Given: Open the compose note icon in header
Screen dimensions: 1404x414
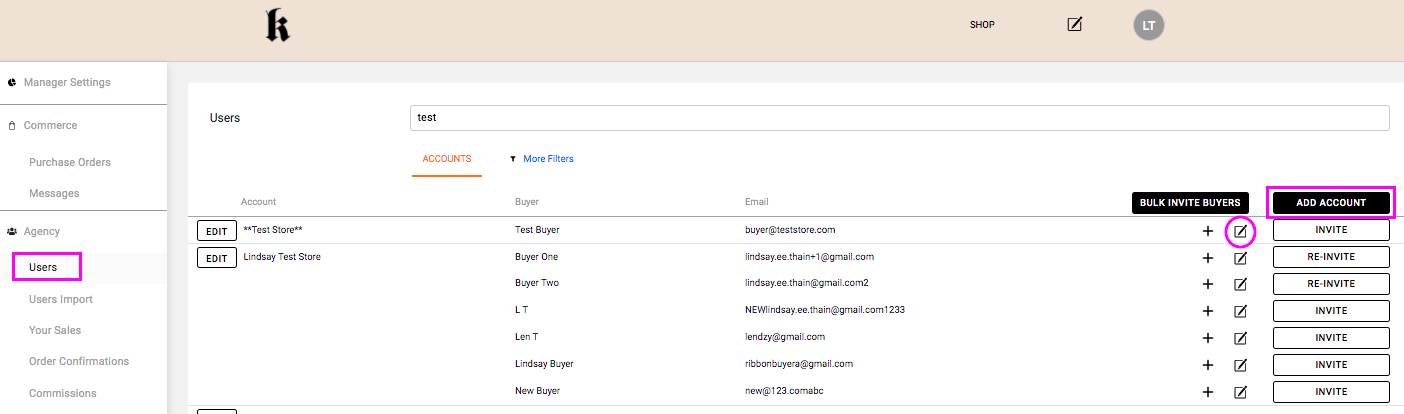Looking at the screenshot, I should [1075, 24].
